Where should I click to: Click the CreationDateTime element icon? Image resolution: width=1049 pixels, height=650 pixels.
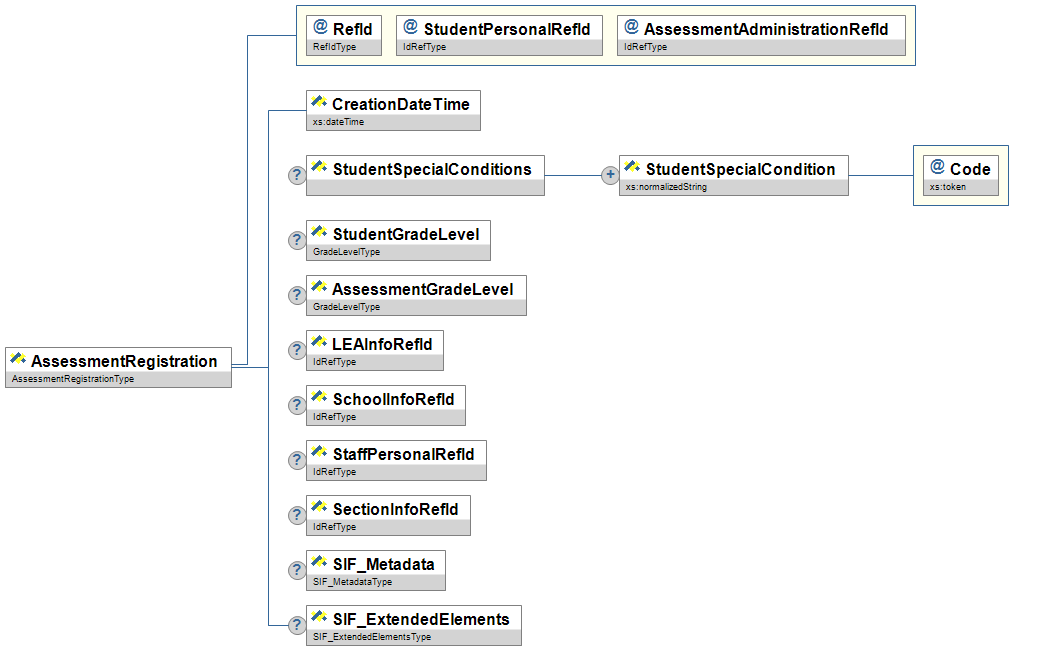click(x=320, y=103)
